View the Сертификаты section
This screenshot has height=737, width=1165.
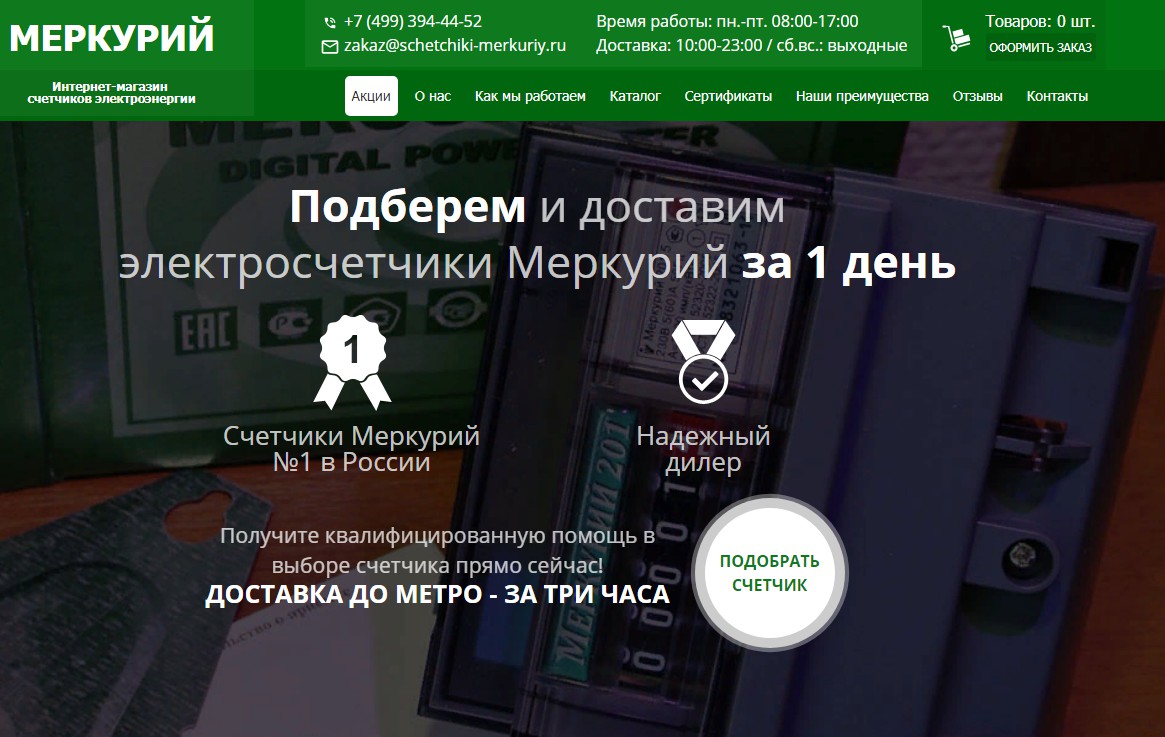tap(727, 96)
